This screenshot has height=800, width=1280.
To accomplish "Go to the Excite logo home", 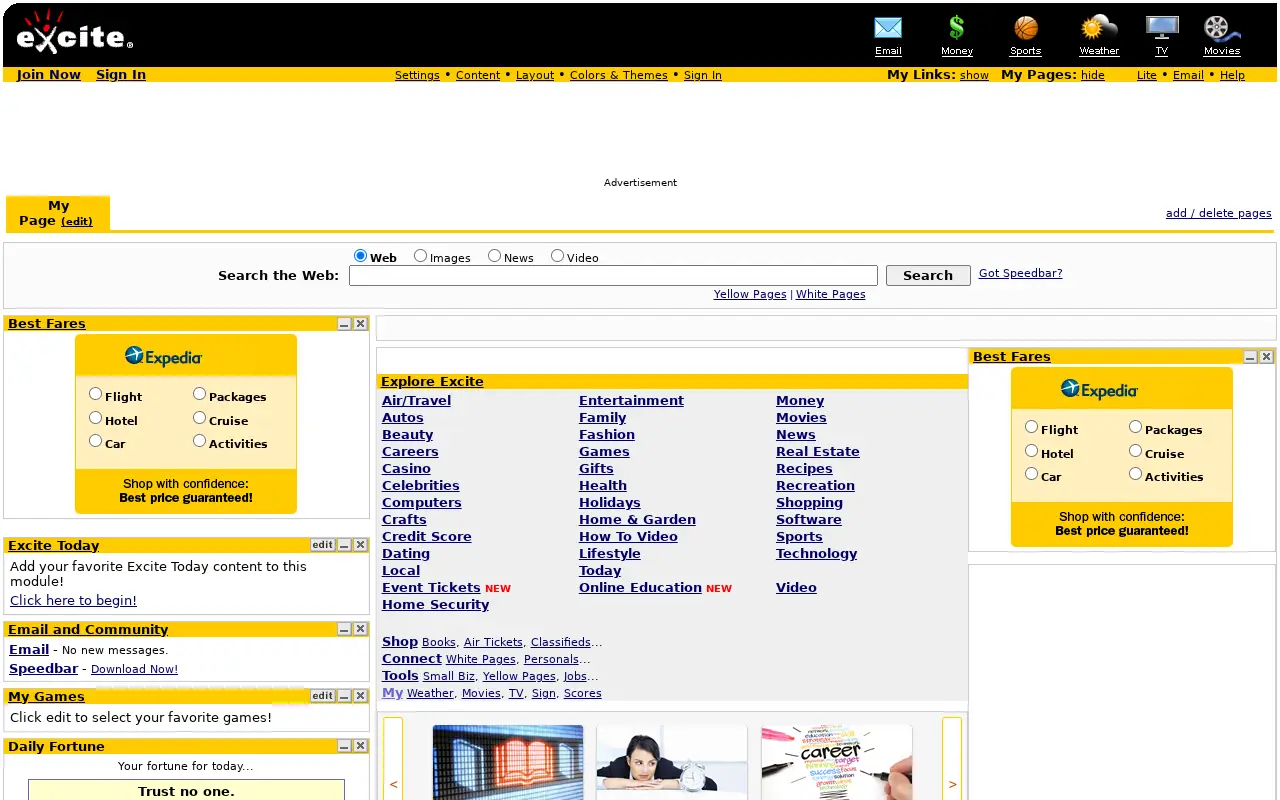I will (x=74, y=32).
